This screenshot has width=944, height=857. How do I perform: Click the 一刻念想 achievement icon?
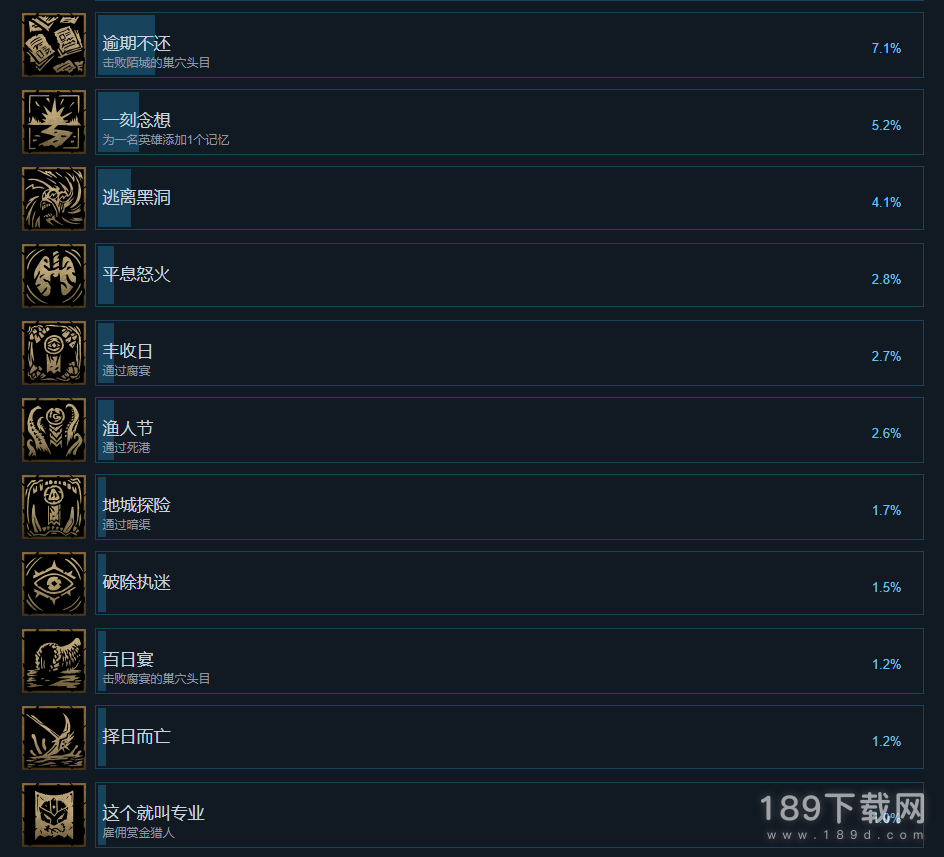(54, 122)
